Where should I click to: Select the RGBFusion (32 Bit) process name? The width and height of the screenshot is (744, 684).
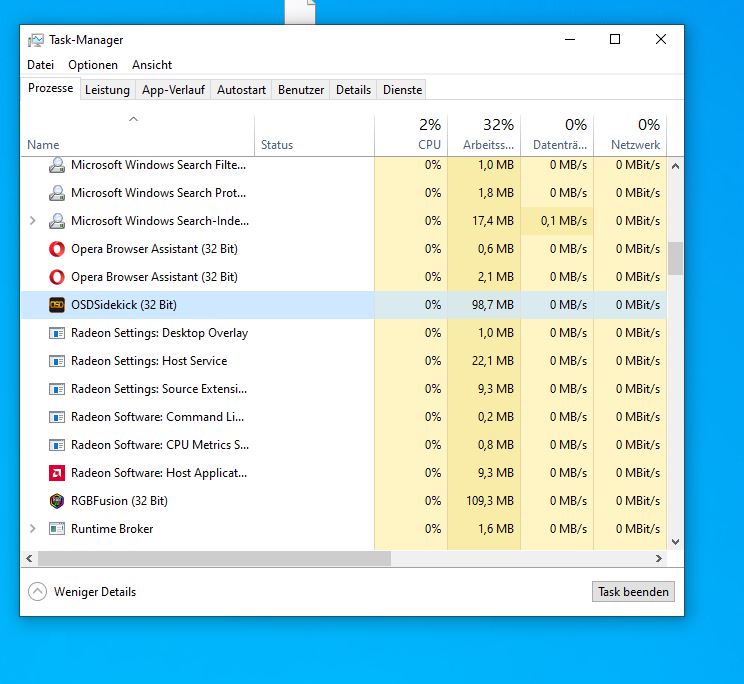[120, 501]
